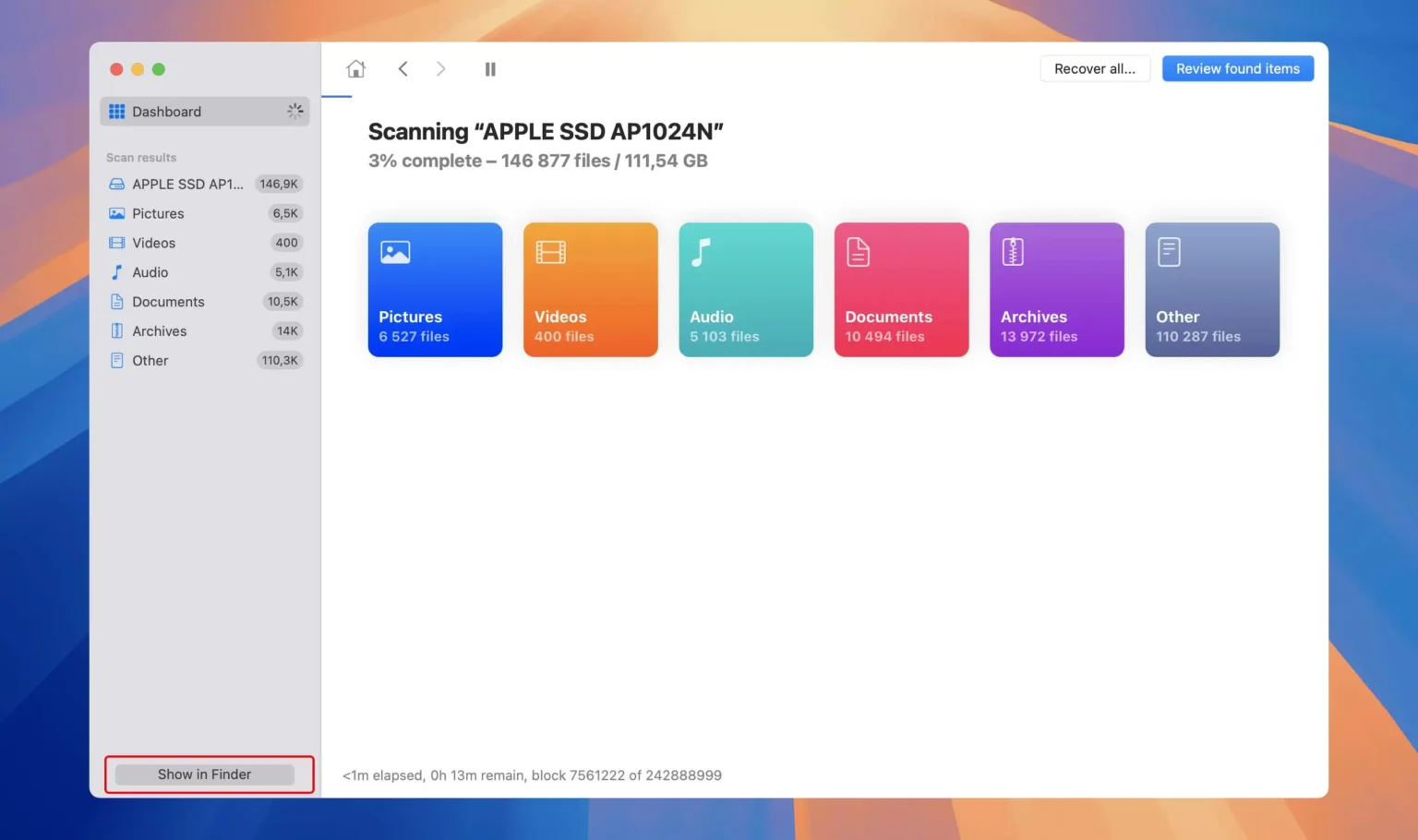Select Documents in sidebar list
Screen dimensions: 1418x840
[x=168, y=302]
